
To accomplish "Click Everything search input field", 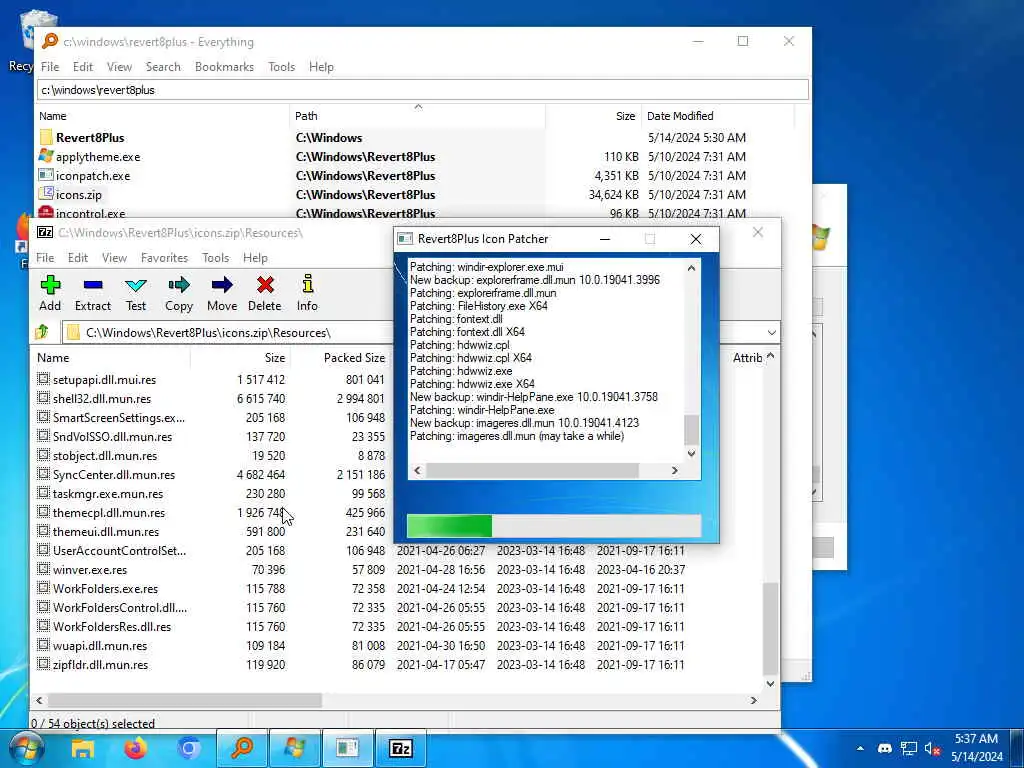I will tap(423, 90).
